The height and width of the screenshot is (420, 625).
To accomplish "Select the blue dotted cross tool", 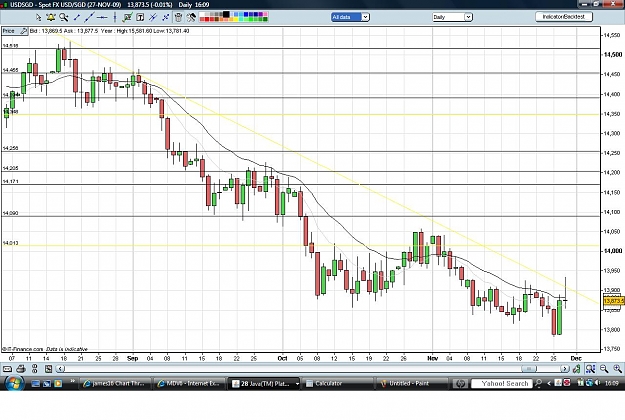I will (x=165, y=17).
